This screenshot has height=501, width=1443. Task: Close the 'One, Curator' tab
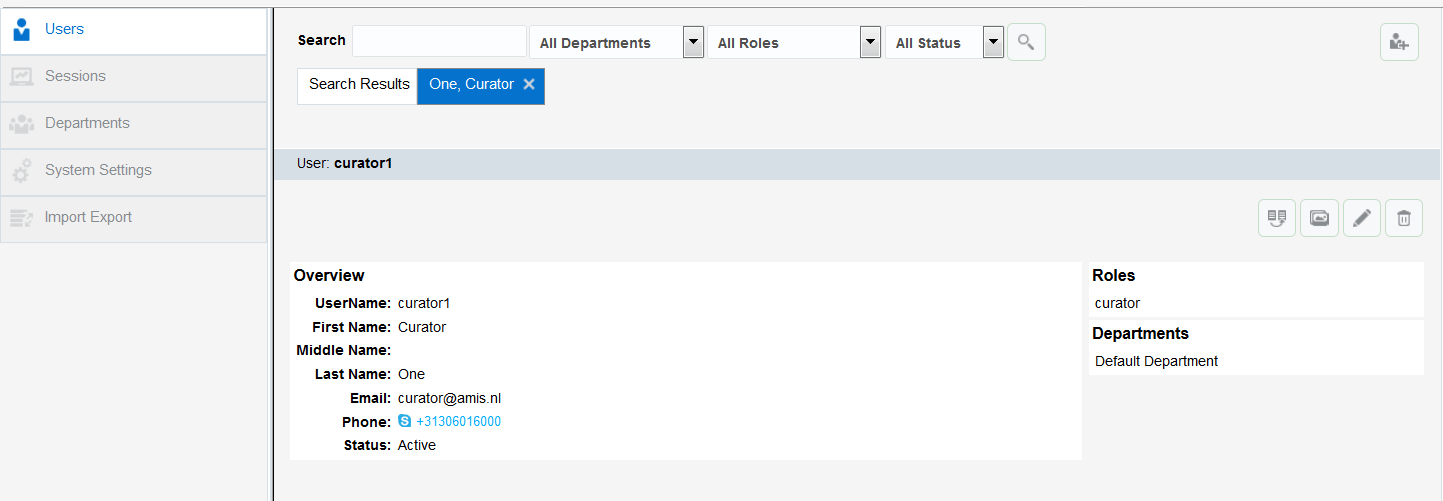(529, 85)
